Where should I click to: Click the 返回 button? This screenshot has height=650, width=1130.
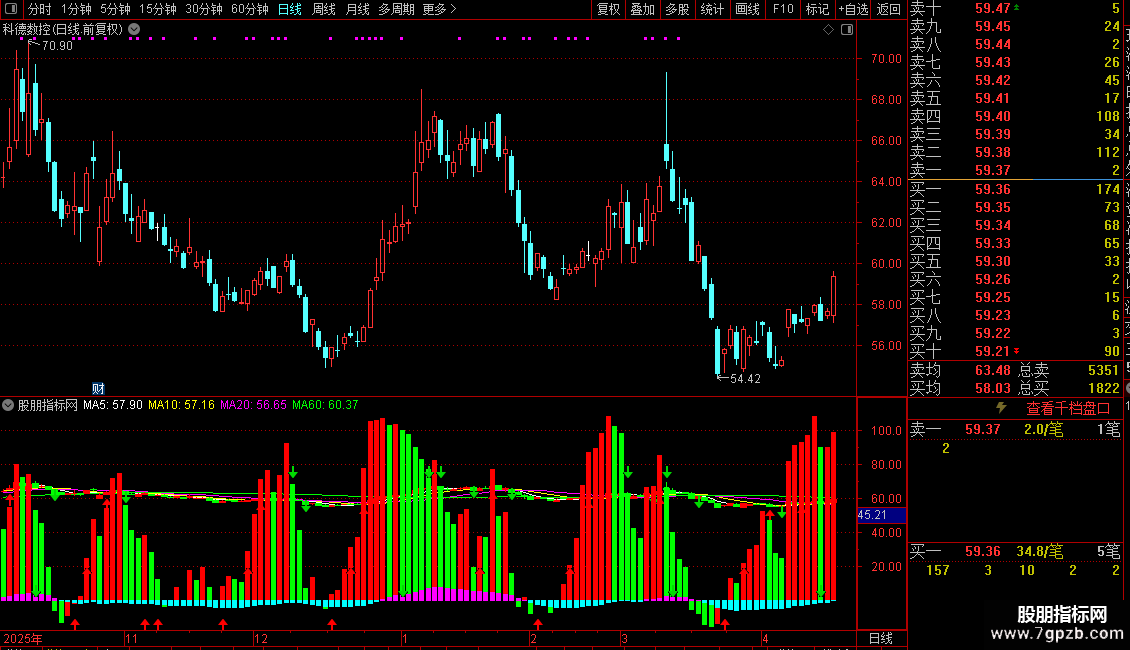point(889,9)
